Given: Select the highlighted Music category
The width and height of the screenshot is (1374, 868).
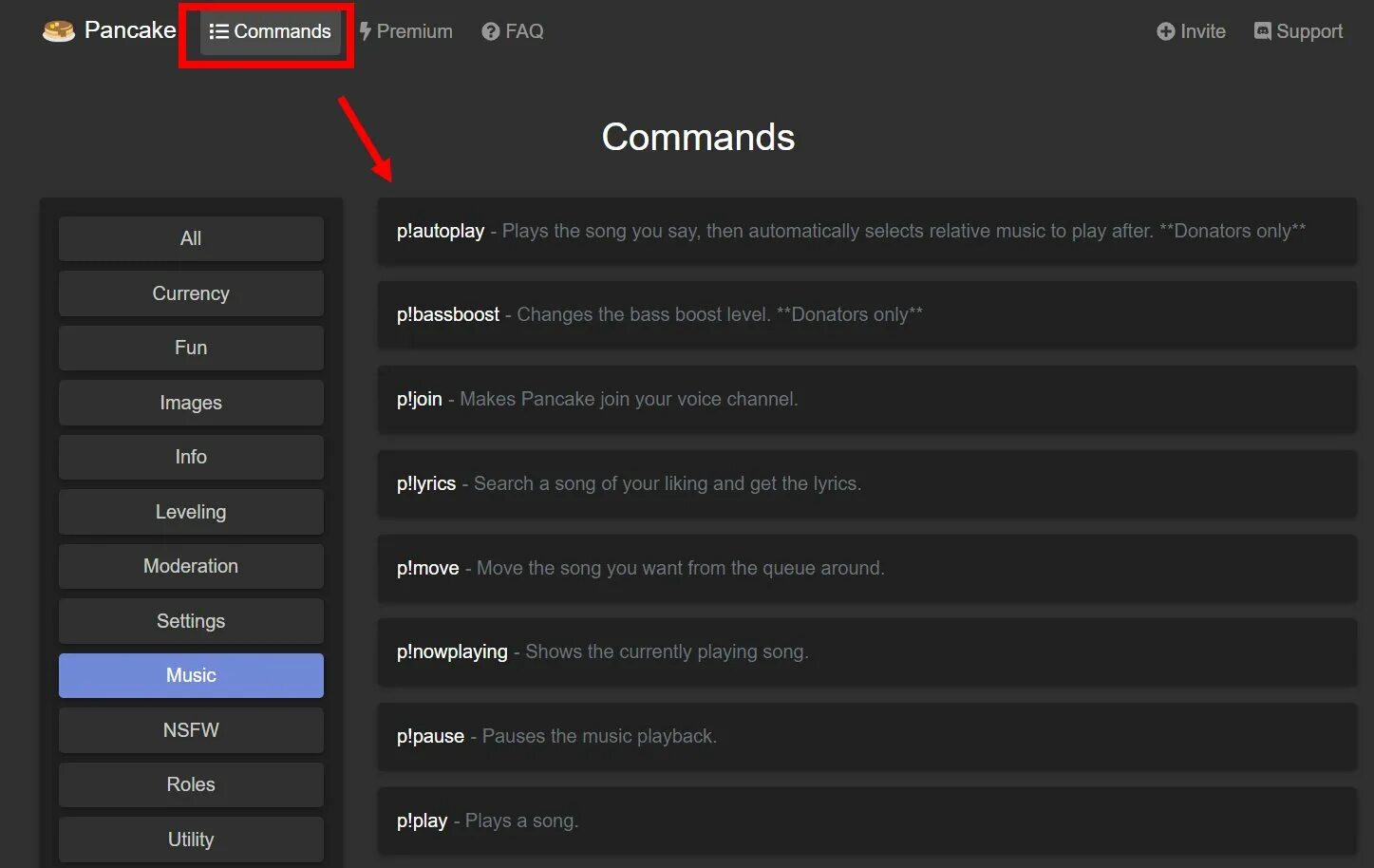Looking at the screenshot, I should pos(191,675).
